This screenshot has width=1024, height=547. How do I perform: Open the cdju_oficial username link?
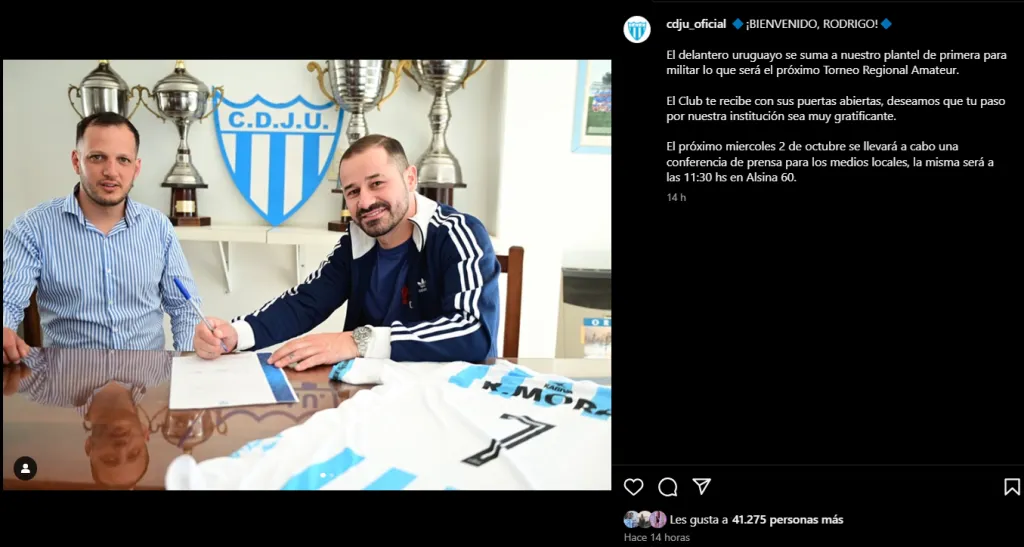(x=696, y=24)
